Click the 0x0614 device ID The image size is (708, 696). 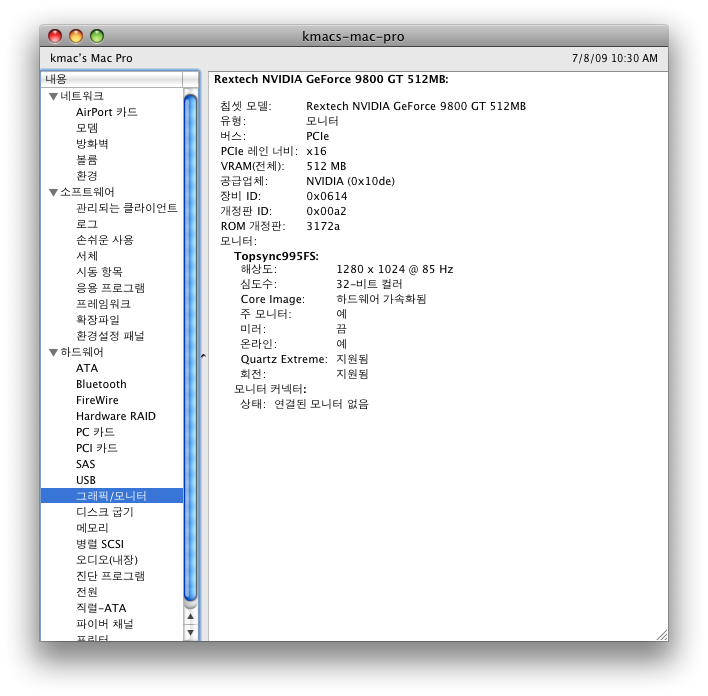pyautogui.click(x=326, y=196)
